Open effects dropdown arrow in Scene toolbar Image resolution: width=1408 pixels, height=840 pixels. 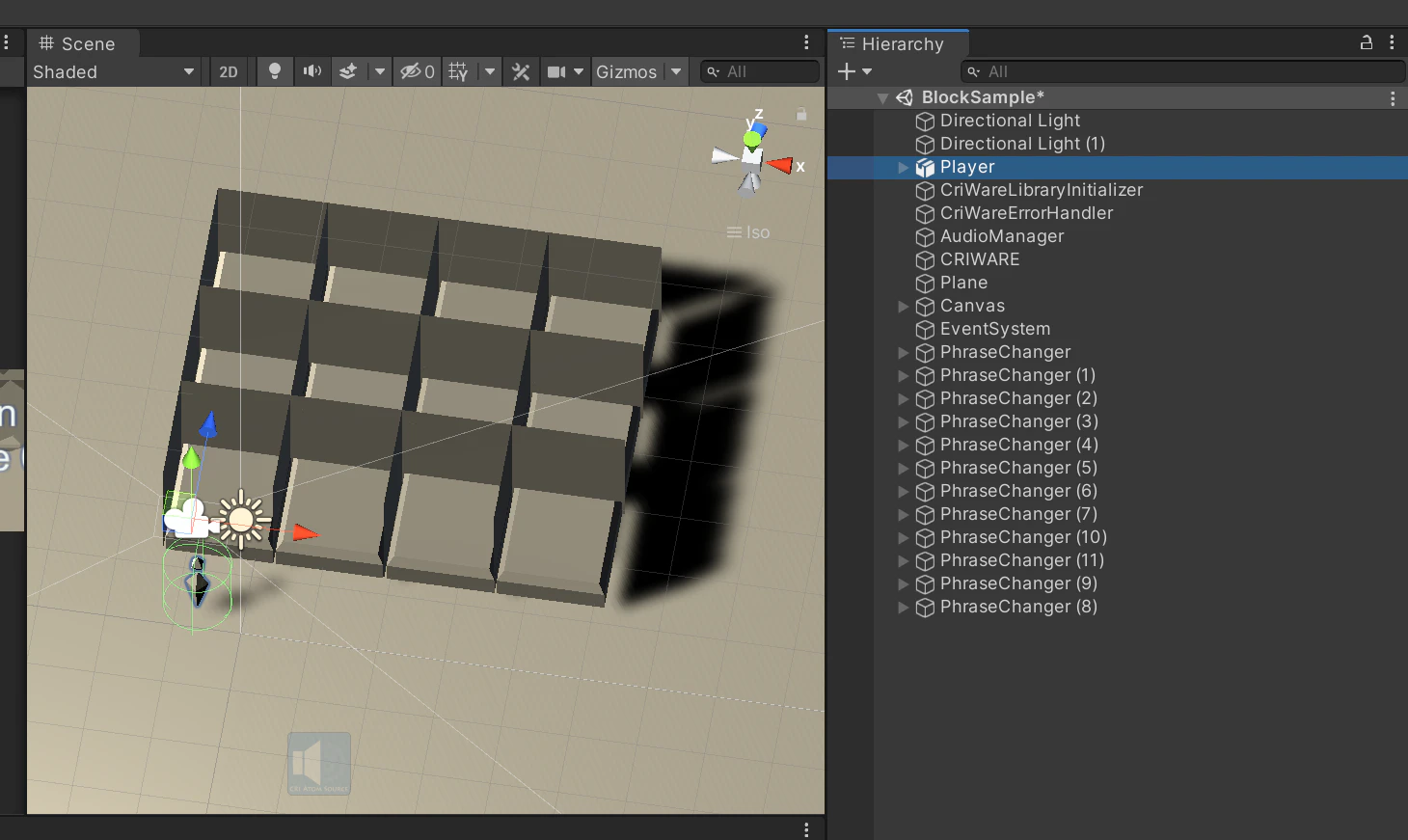380,71
